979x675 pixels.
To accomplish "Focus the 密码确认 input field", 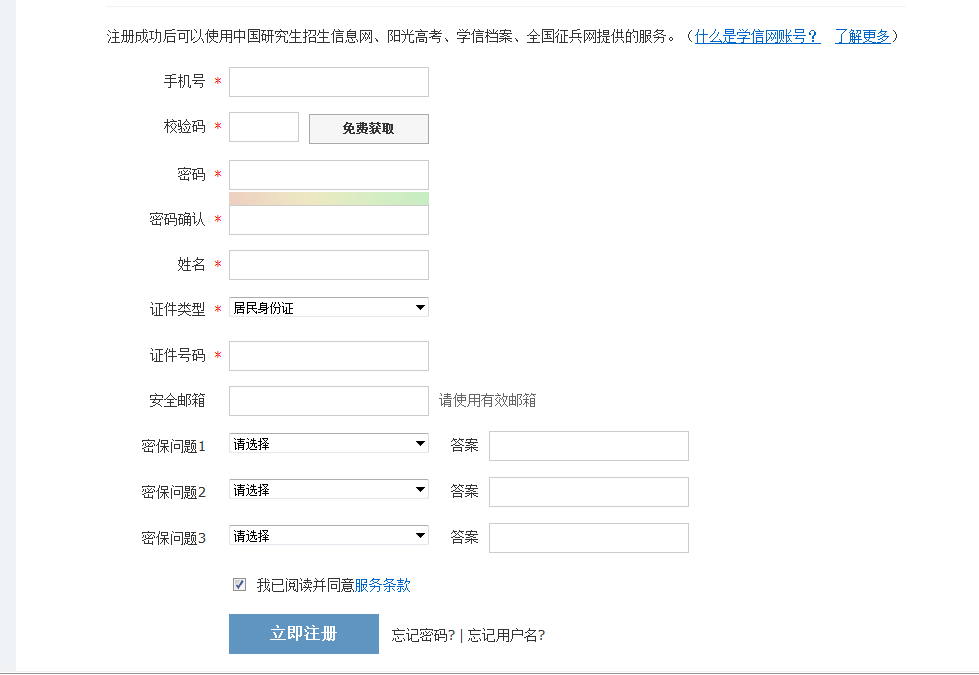I will point(328,220).
